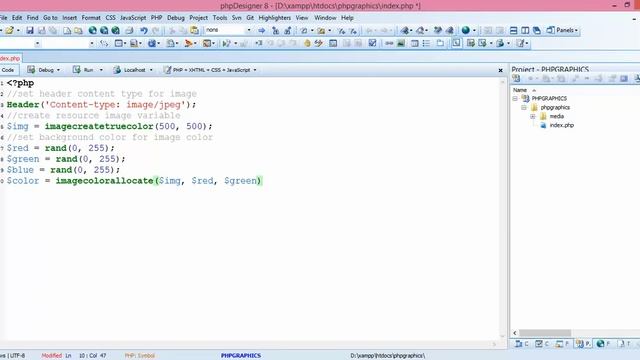Click the blue sphere icon left of Panels

coord(466,30)
